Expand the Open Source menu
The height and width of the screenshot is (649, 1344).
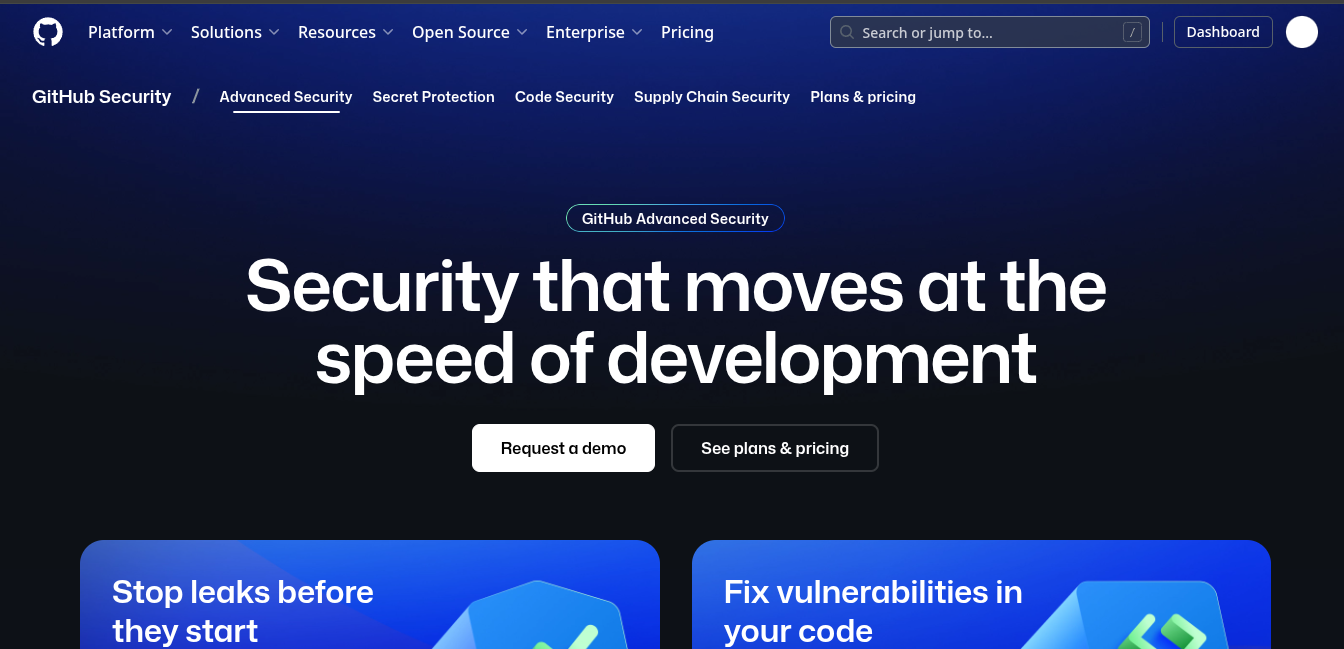point(469,32)
